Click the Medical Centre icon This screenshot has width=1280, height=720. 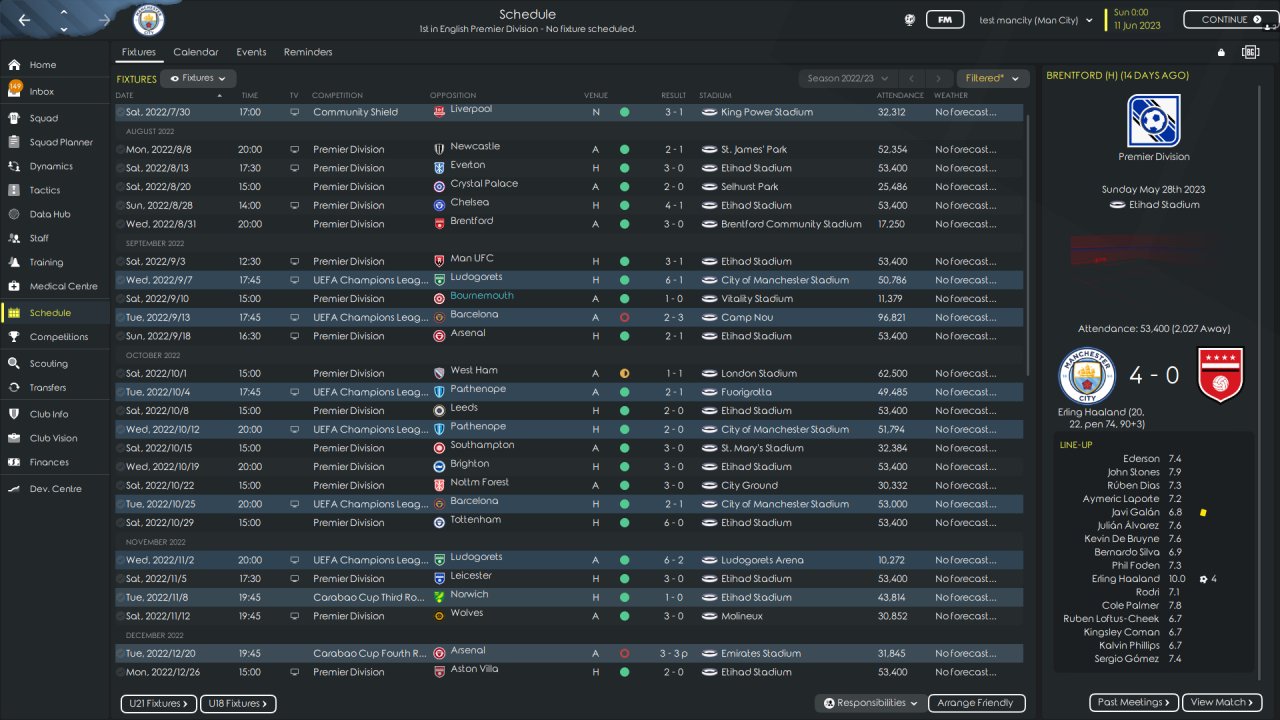click(x=14, y=286)
